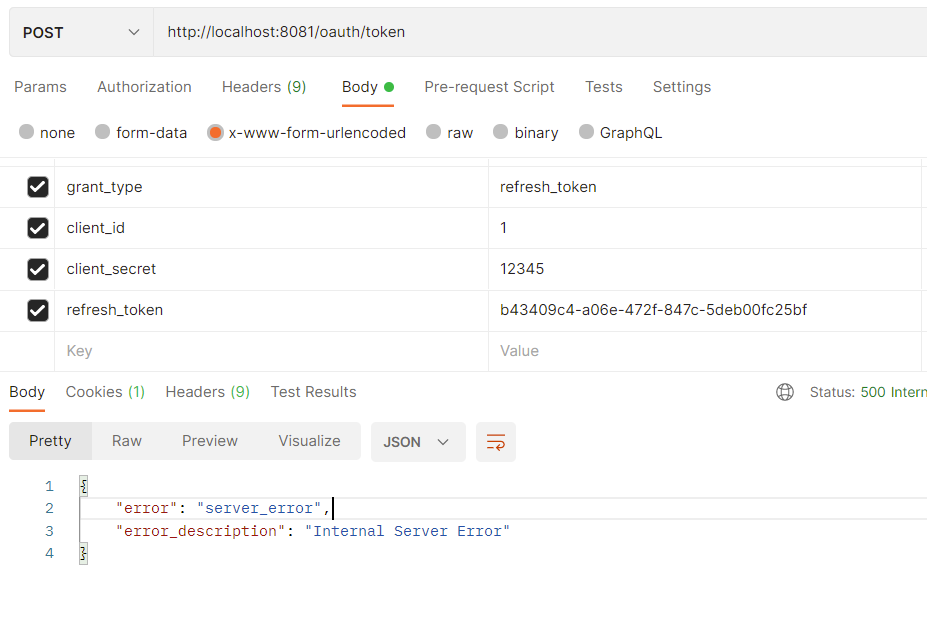Open the Pre-request Script tab
This screenshot has width=927, height=631.
coord(489,87)
